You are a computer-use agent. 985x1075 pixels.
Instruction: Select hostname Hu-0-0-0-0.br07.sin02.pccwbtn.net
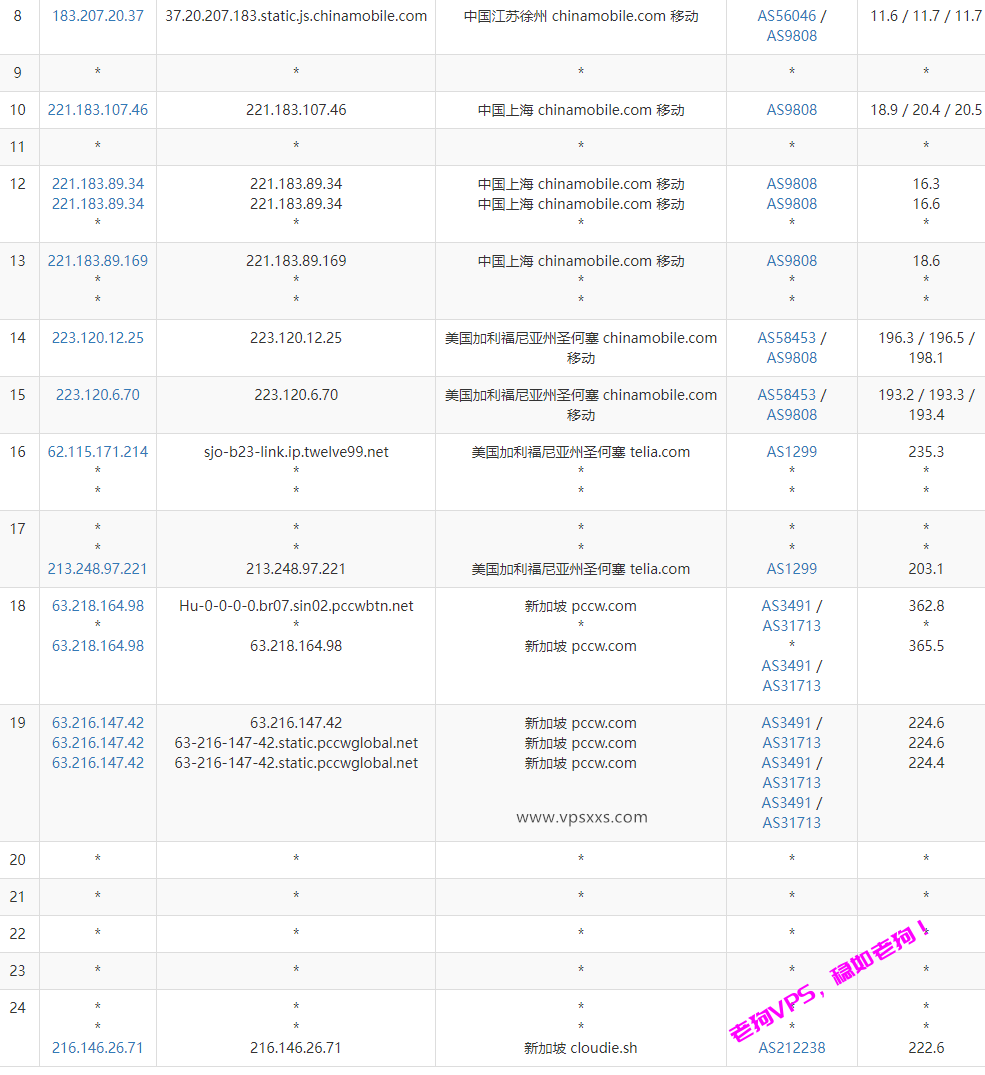(x=296, y=606)
